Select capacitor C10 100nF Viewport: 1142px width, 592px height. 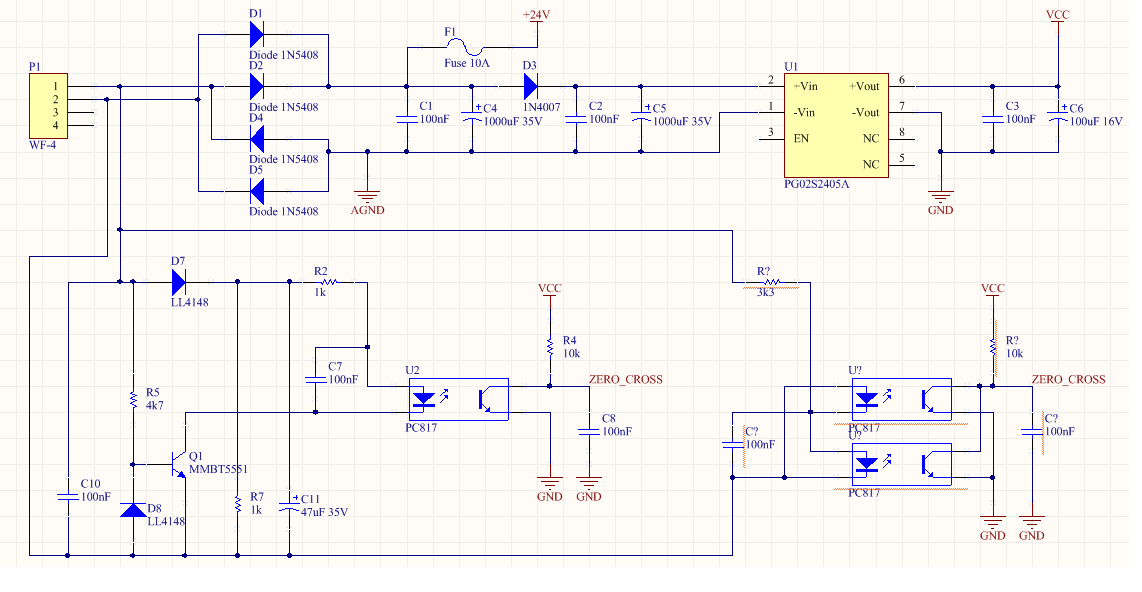point(68,496)
